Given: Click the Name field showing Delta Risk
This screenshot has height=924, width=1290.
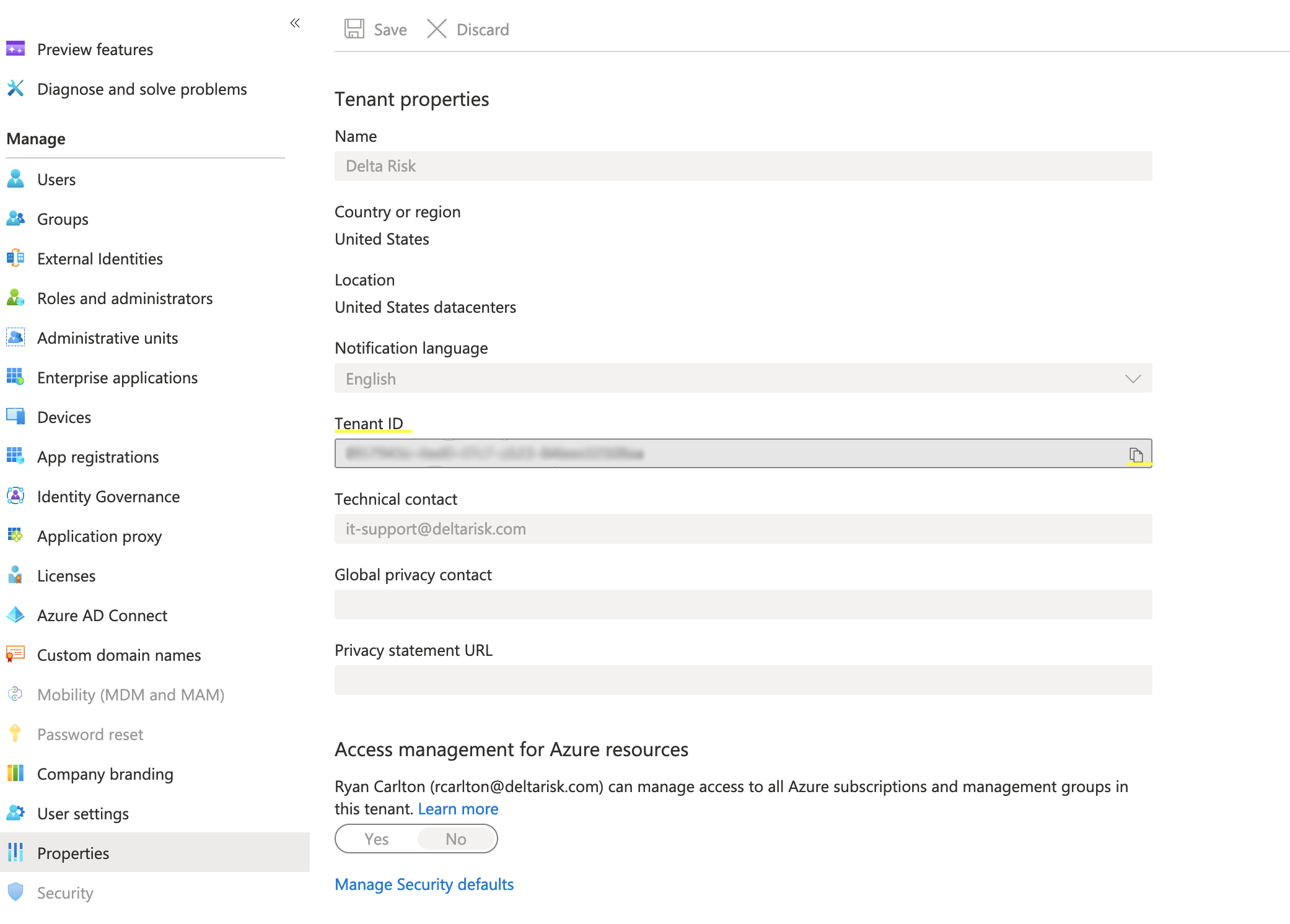Looking at the screenshot, I should [743, 166].
